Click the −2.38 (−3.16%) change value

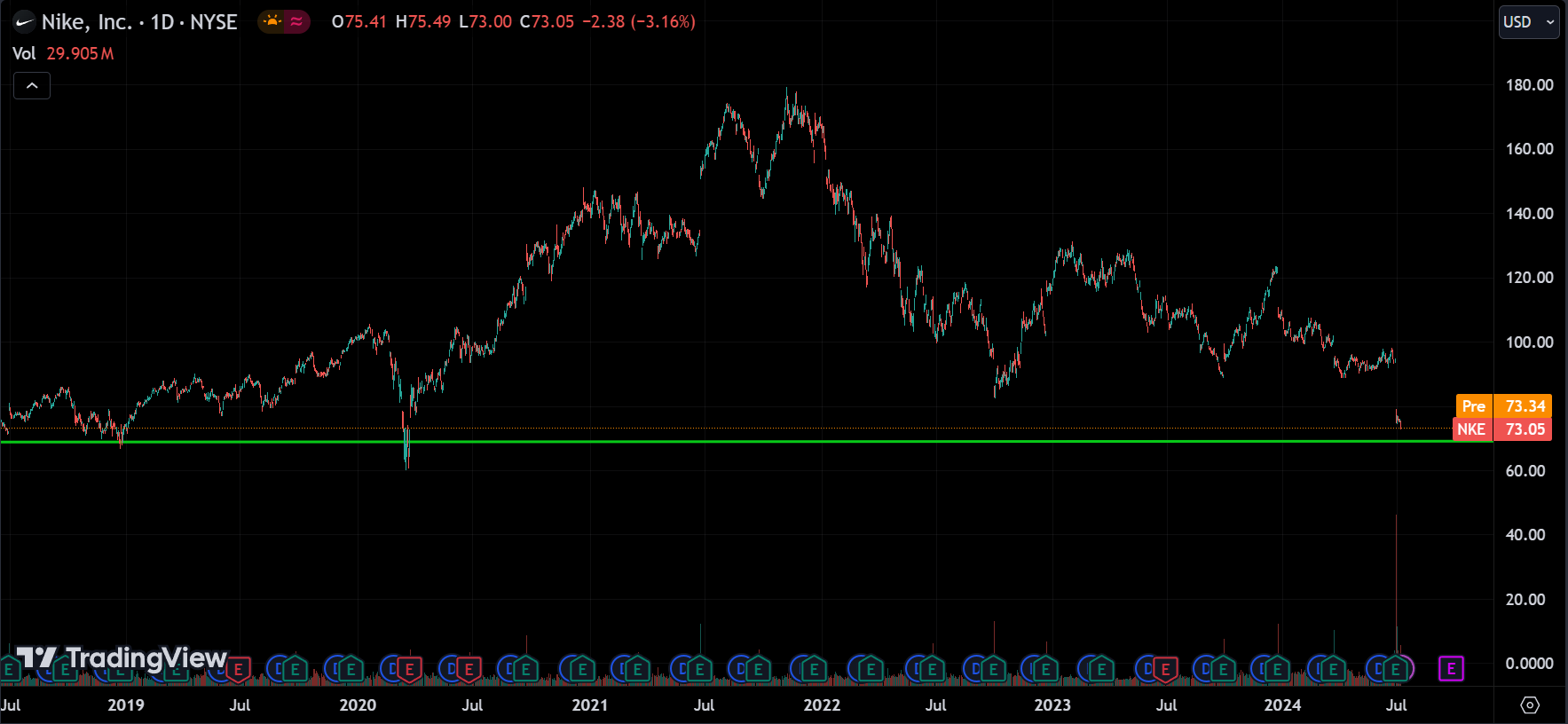click(x=639, y=21)
